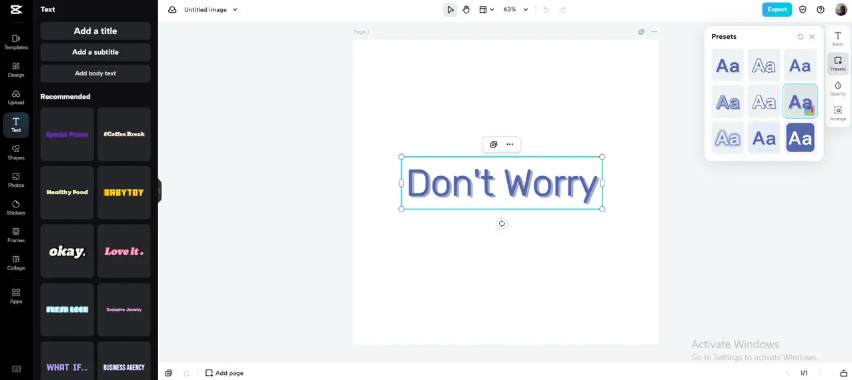Collapse the left Text panel handle
852x380 pixels.
(x=160, y=191)
